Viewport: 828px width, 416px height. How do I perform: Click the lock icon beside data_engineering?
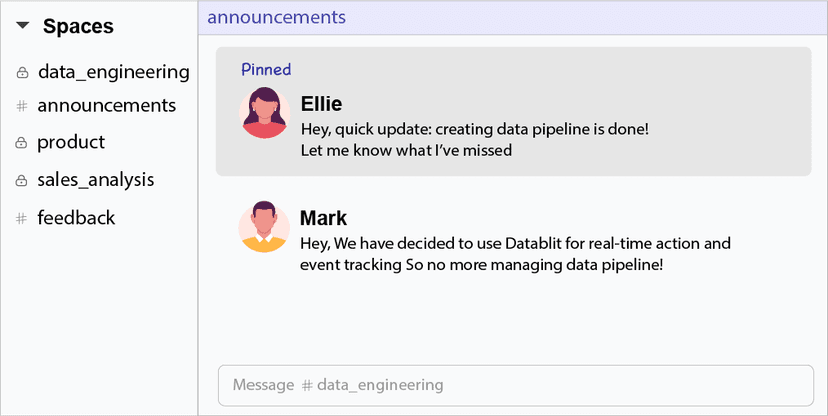(21, 73)
